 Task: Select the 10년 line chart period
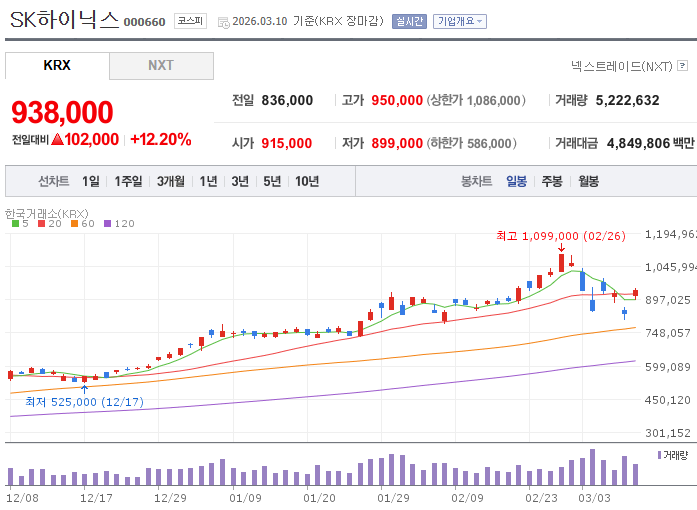tap(307, 181)
